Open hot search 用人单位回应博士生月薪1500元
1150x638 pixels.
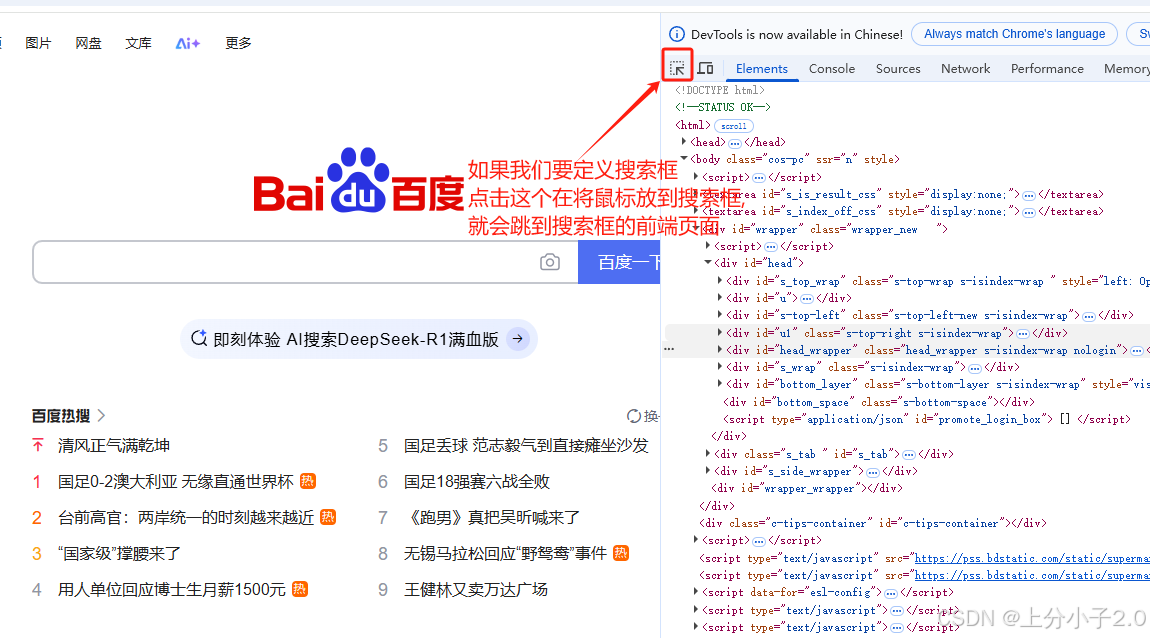172,590
